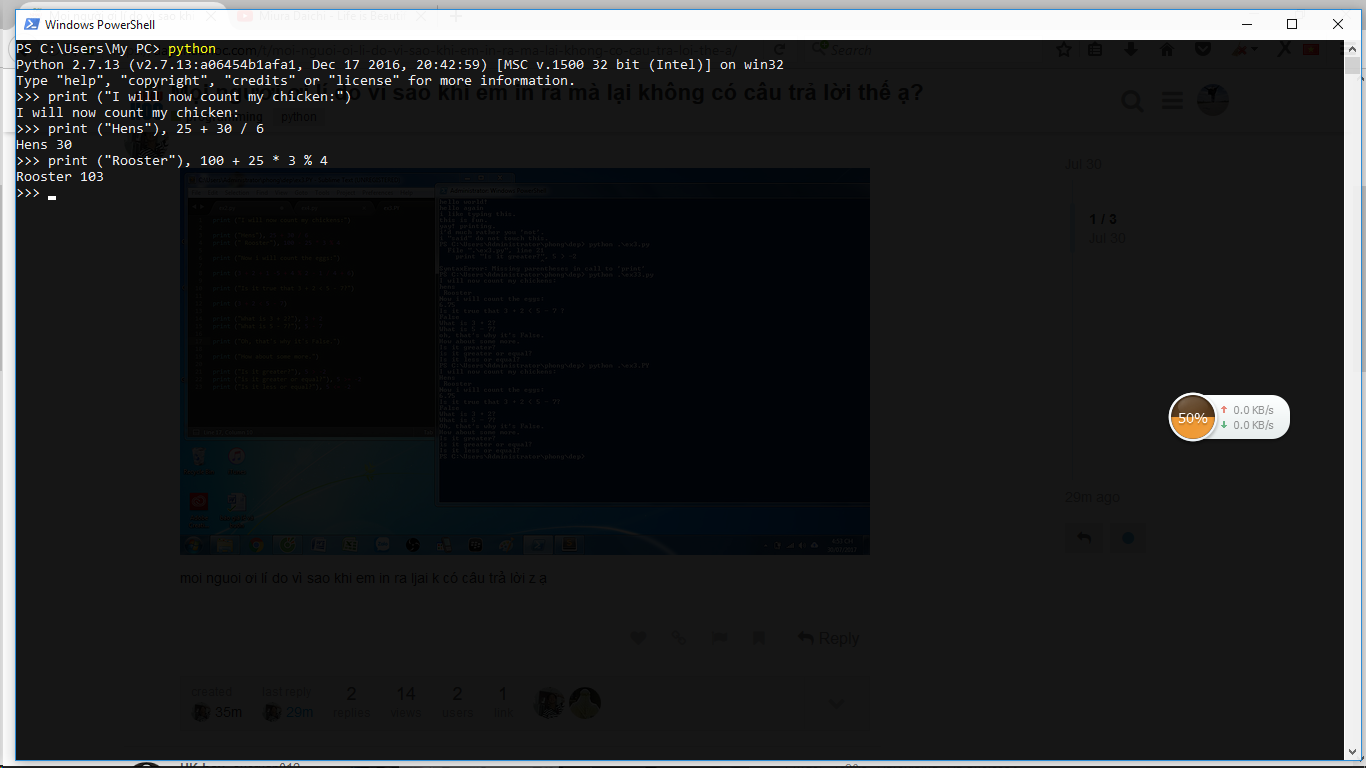Open the downloads arrow icon in browser toolbar
Screen dimensions: 1366x768
[1132, 50]
